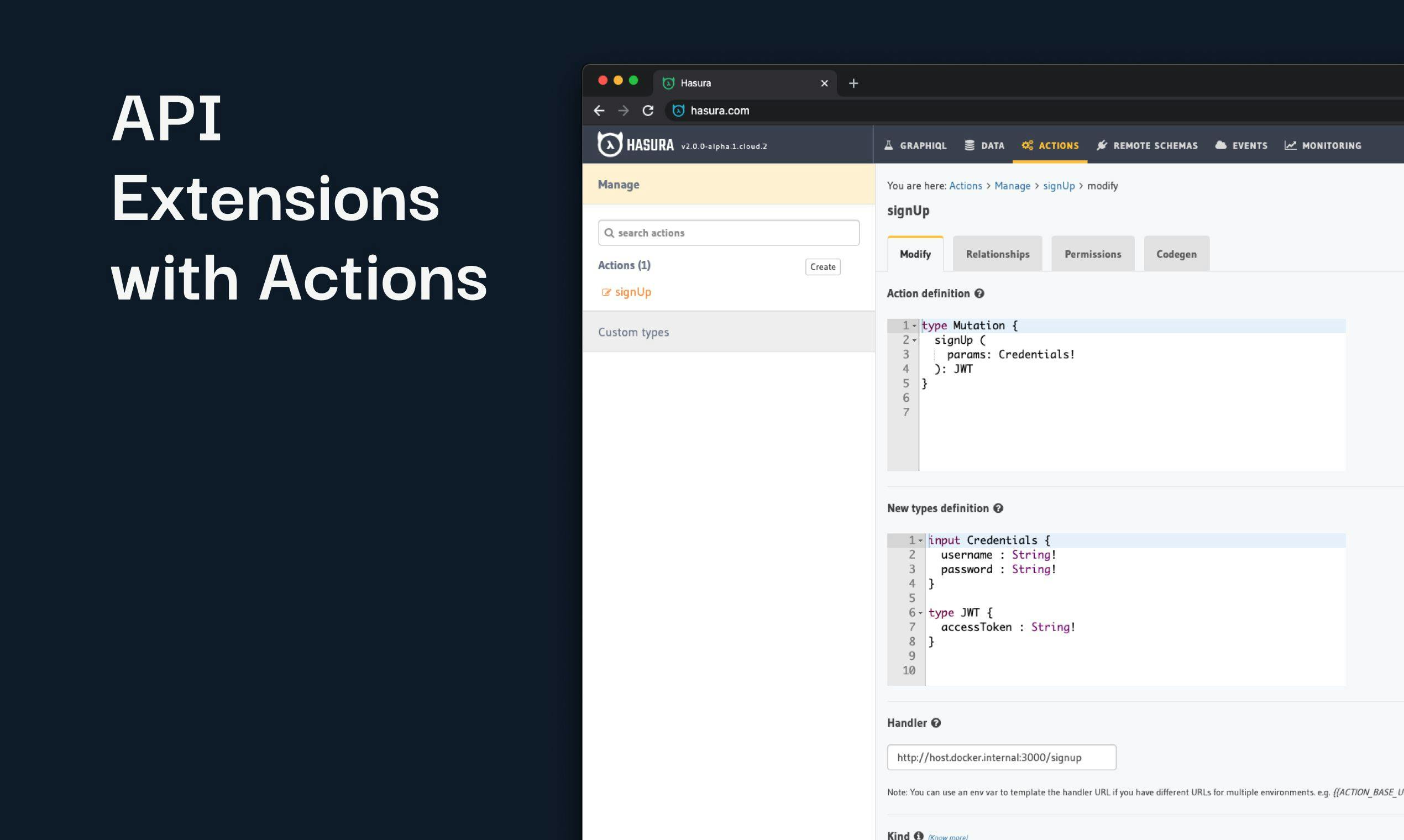Click the info icon next to Kind

(x=918, y=836)
